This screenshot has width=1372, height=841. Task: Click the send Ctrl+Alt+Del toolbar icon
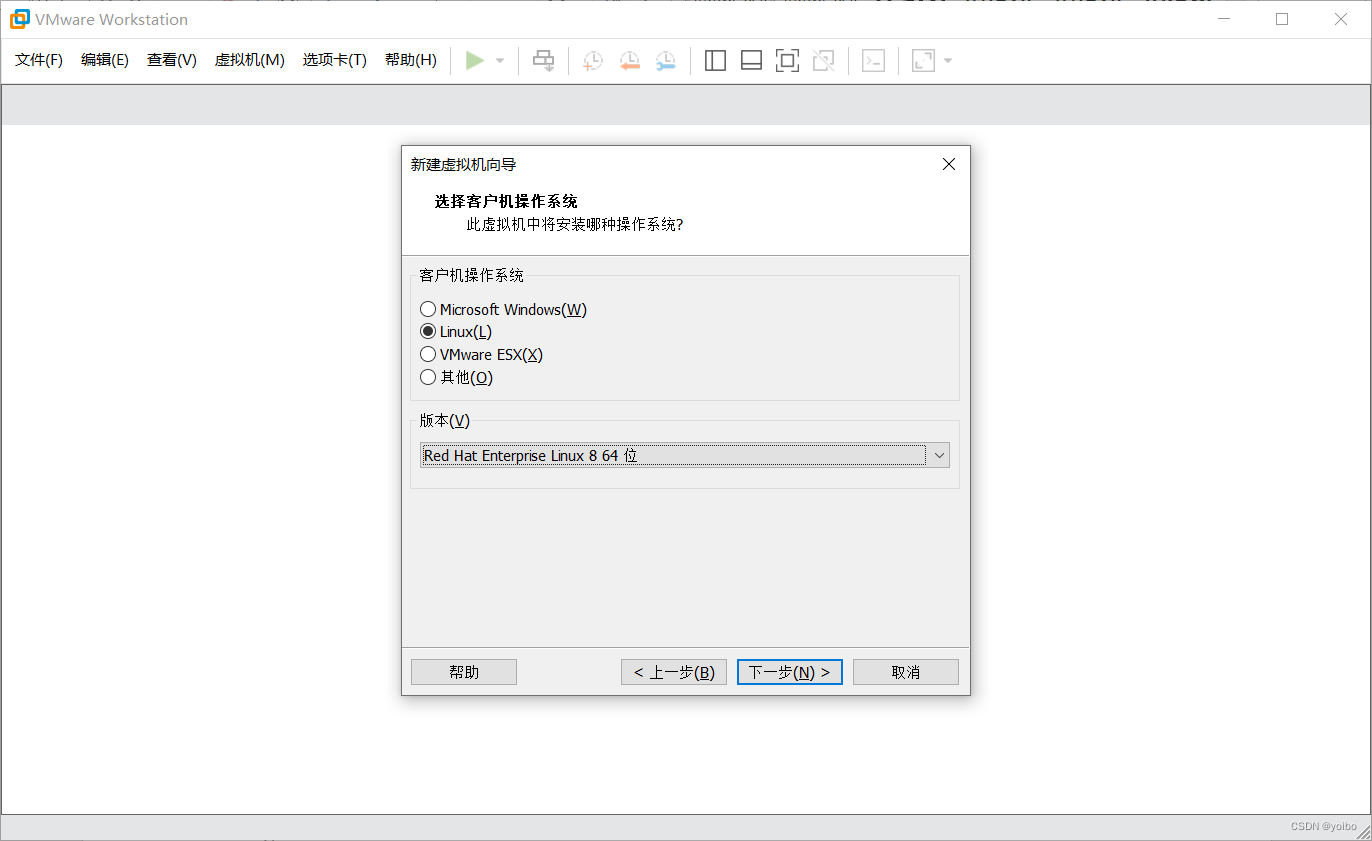tap(543, 61)
